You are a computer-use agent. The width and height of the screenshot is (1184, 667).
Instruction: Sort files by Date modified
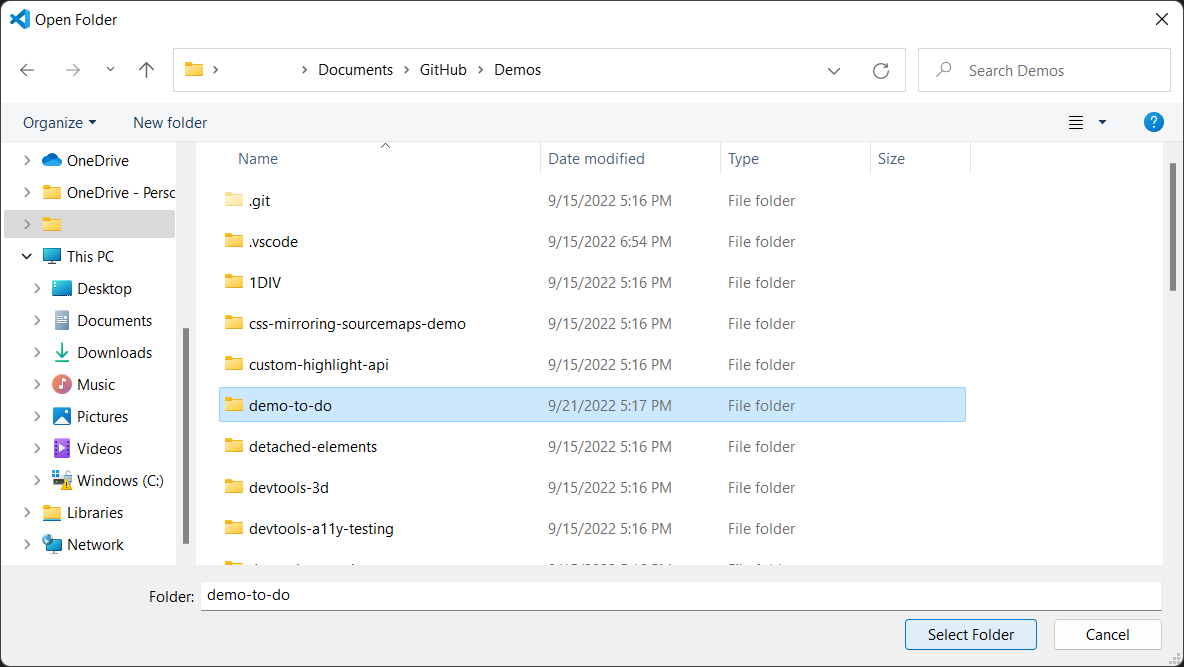point(594,158)
